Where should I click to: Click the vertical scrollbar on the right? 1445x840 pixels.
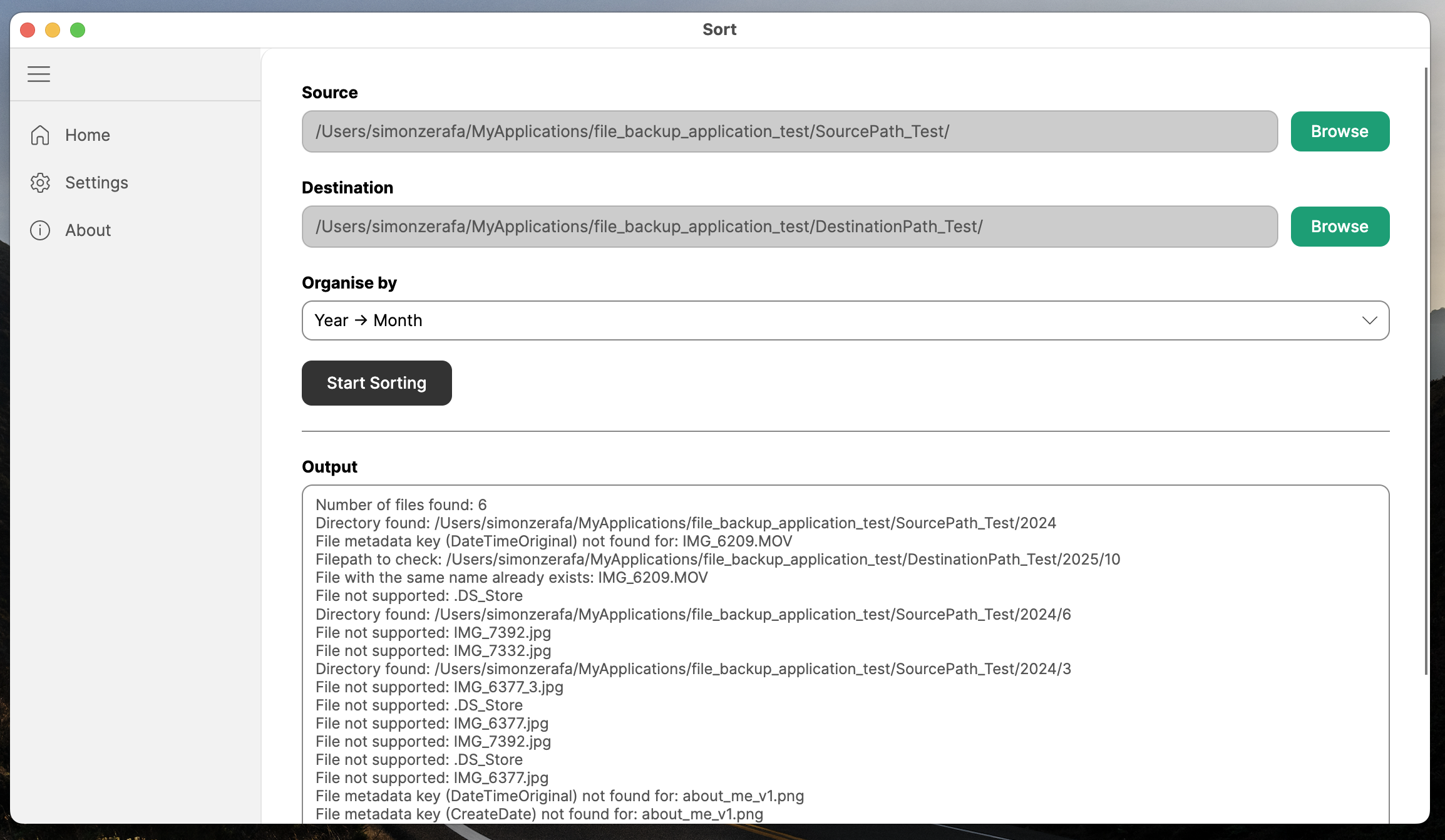1426,371
